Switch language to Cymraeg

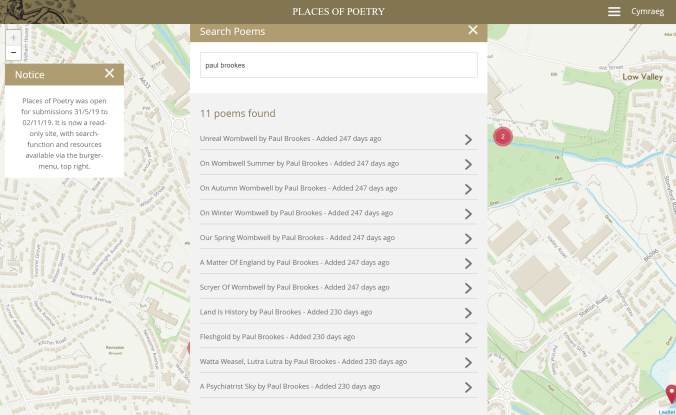(x=647, y=12)
